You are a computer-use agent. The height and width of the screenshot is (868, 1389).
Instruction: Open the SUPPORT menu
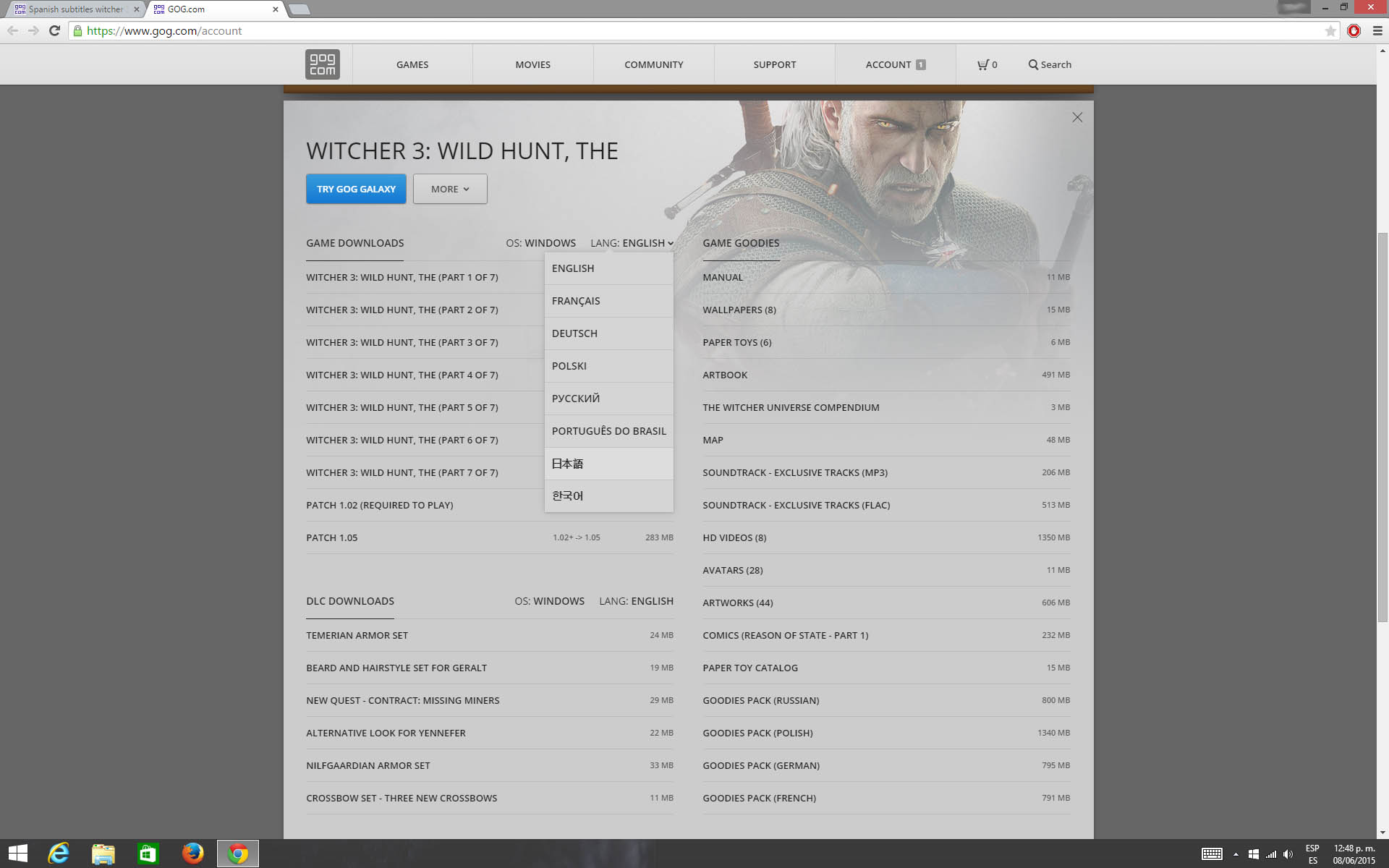774,64
